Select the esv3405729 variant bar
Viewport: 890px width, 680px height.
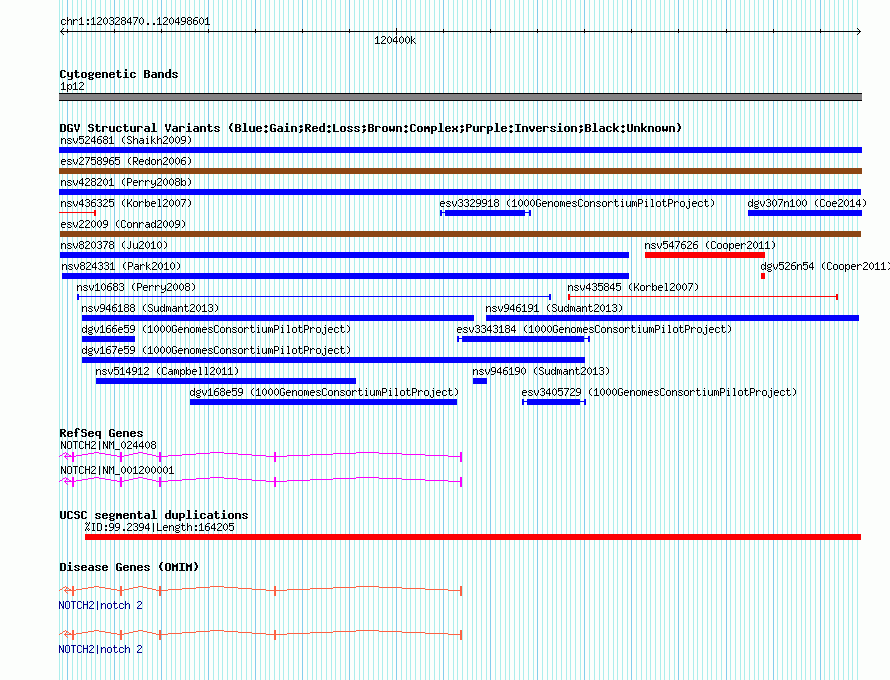click(x=553, y=402)
